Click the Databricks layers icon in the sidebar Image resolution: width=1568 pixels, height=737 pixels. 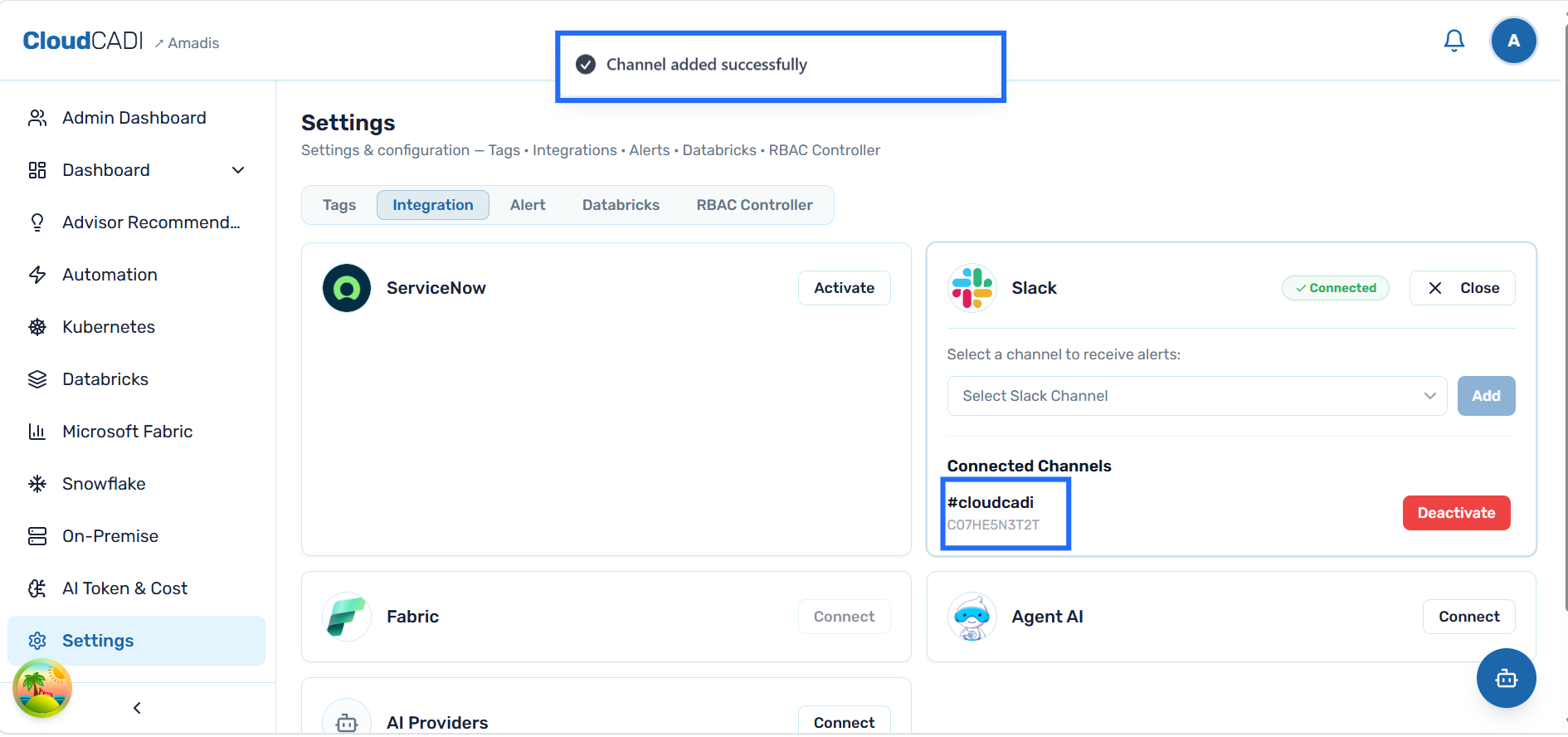[37, 379]
